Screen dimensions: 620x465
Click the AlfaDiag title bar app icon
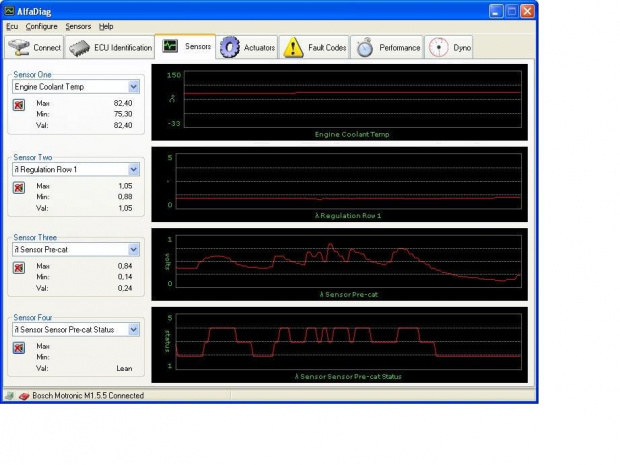9,11
